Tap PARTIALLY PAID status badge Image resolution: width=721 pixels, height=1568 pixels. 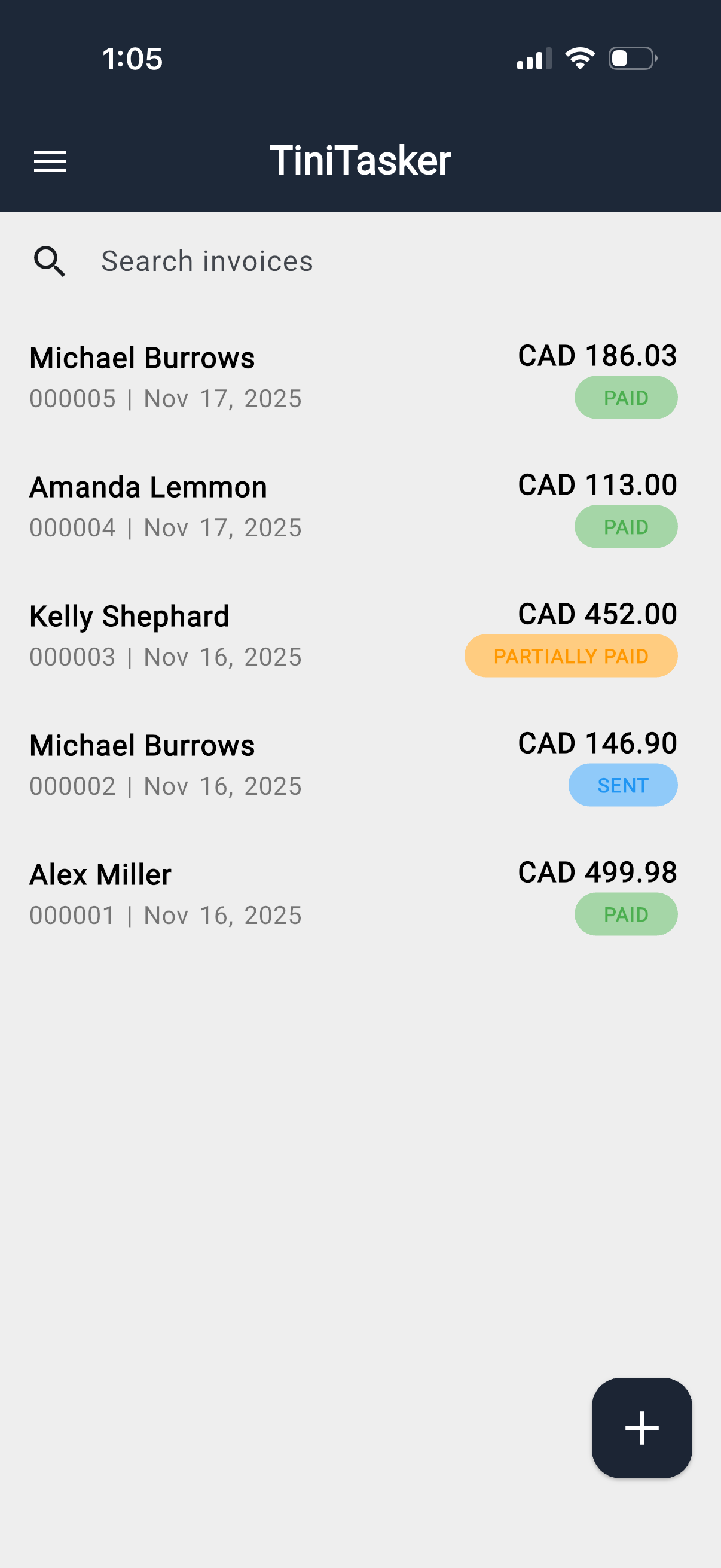(570, 656)
